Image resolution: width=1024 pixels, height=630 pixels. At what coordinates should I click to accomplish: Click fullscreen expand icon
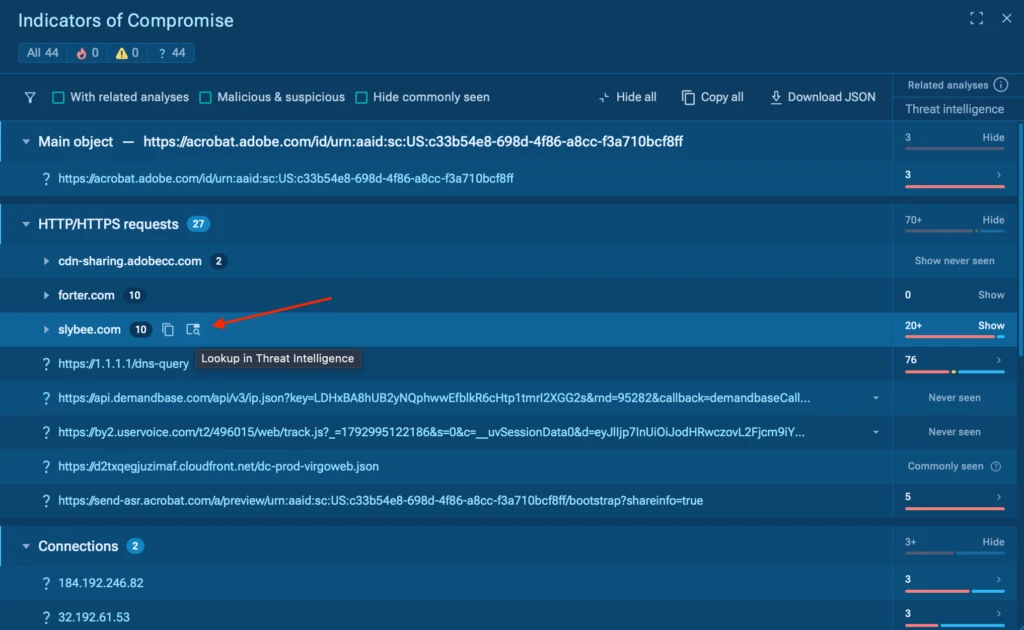pos(976,18)
